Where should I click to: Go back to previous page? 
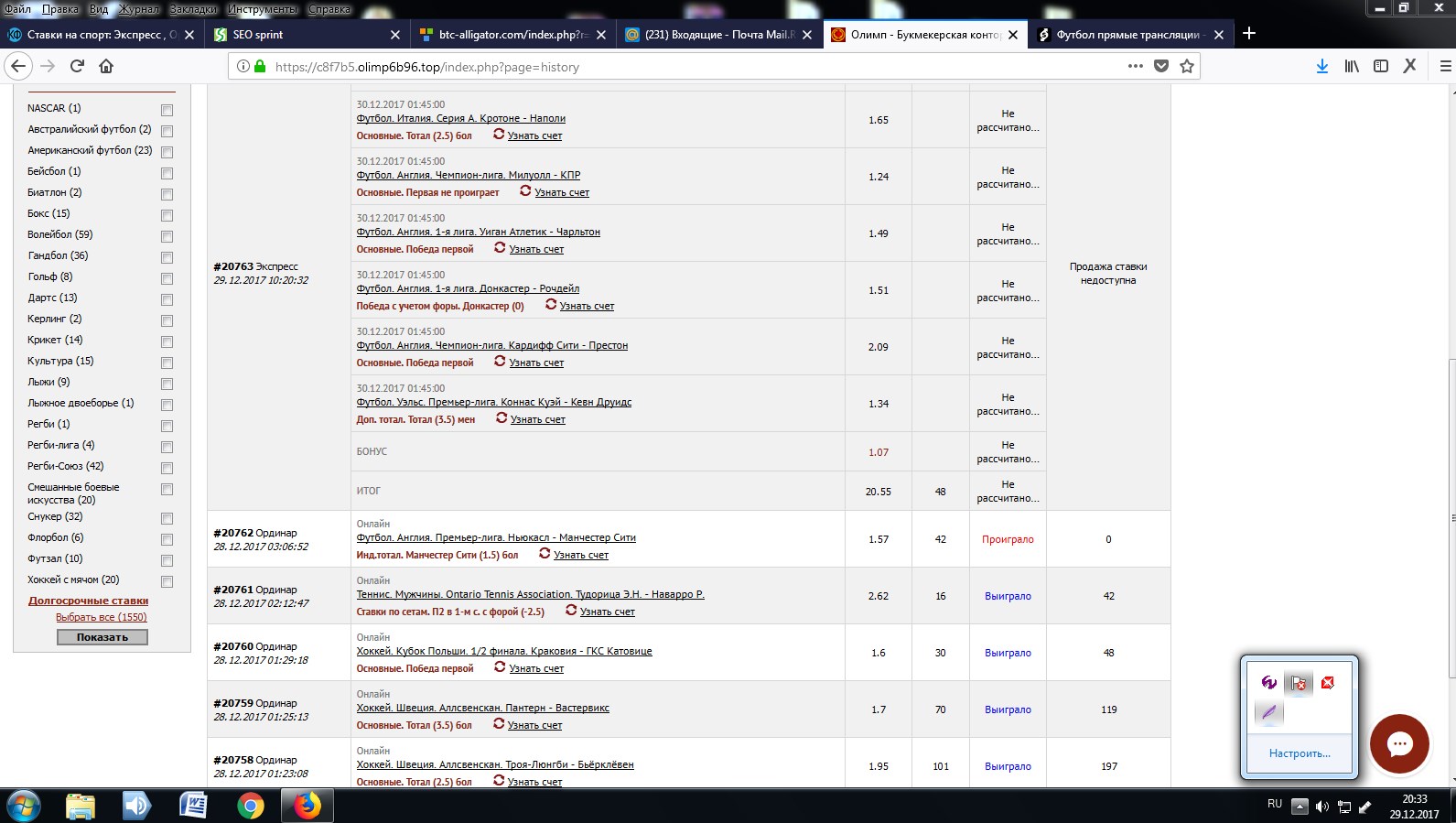click(x=18, y=66)
